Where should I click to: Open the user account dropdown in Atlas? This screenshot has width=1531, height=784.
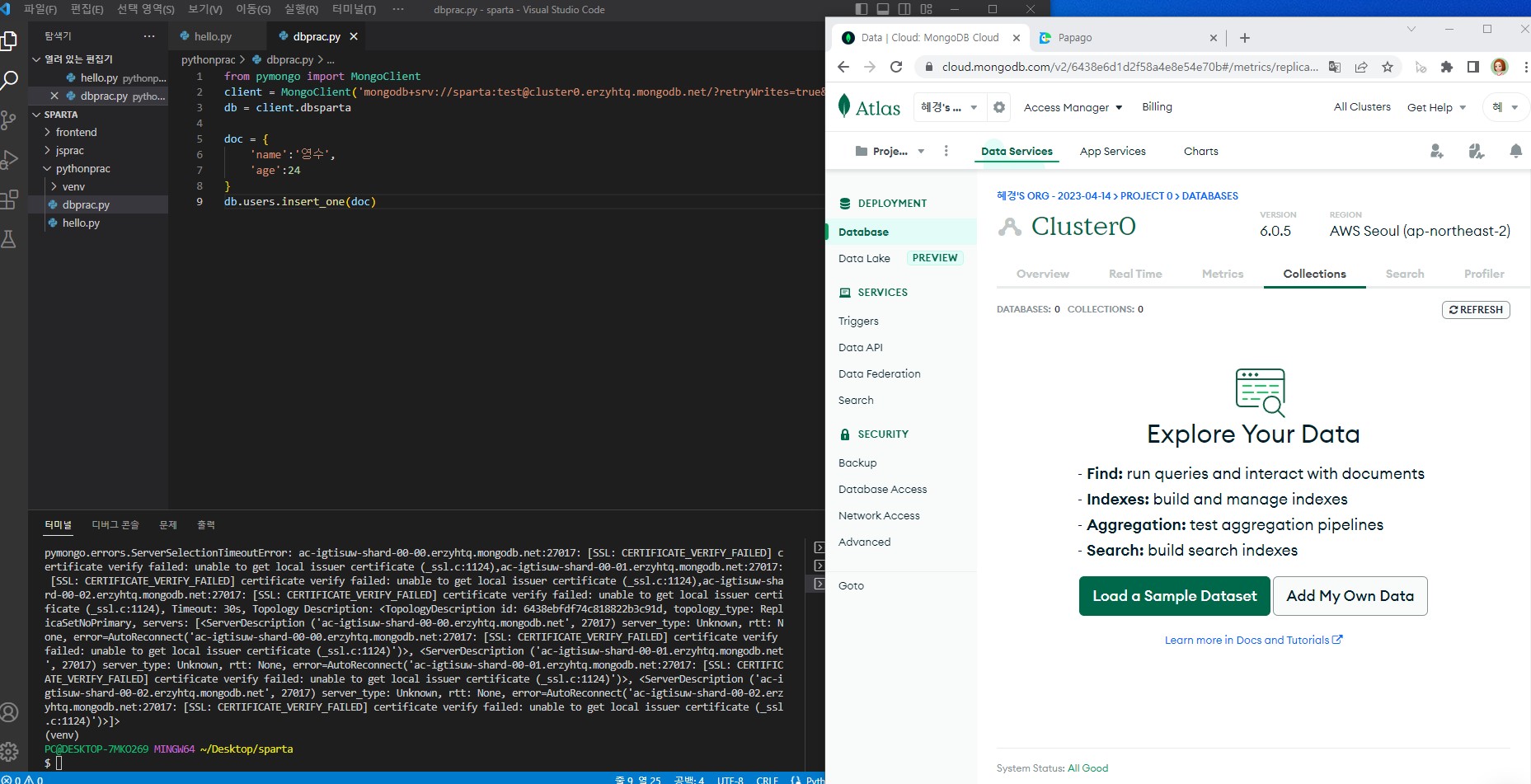1505,107
